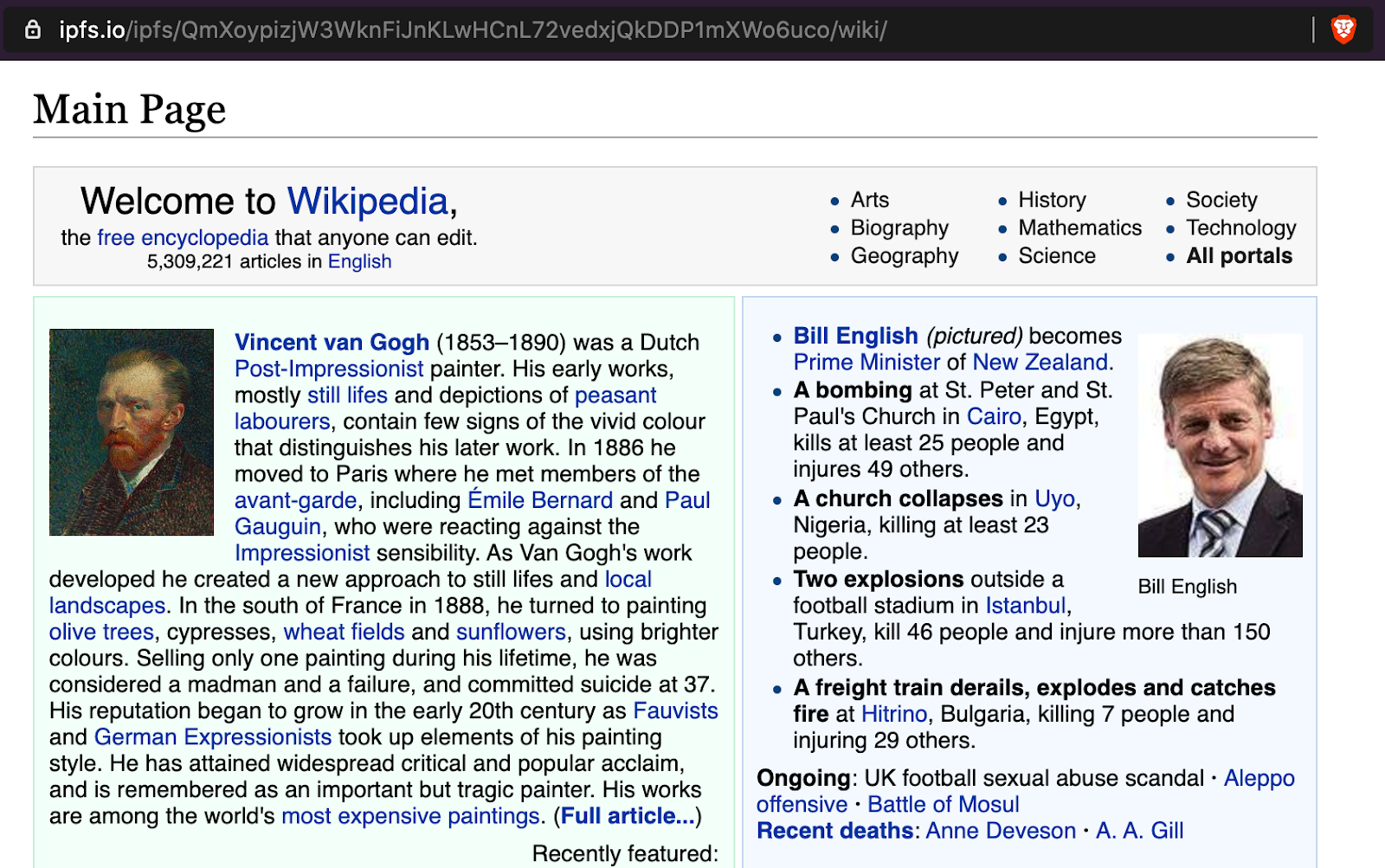Open the 'Full article...' link

pyautogui.click(x=628, y=816)
